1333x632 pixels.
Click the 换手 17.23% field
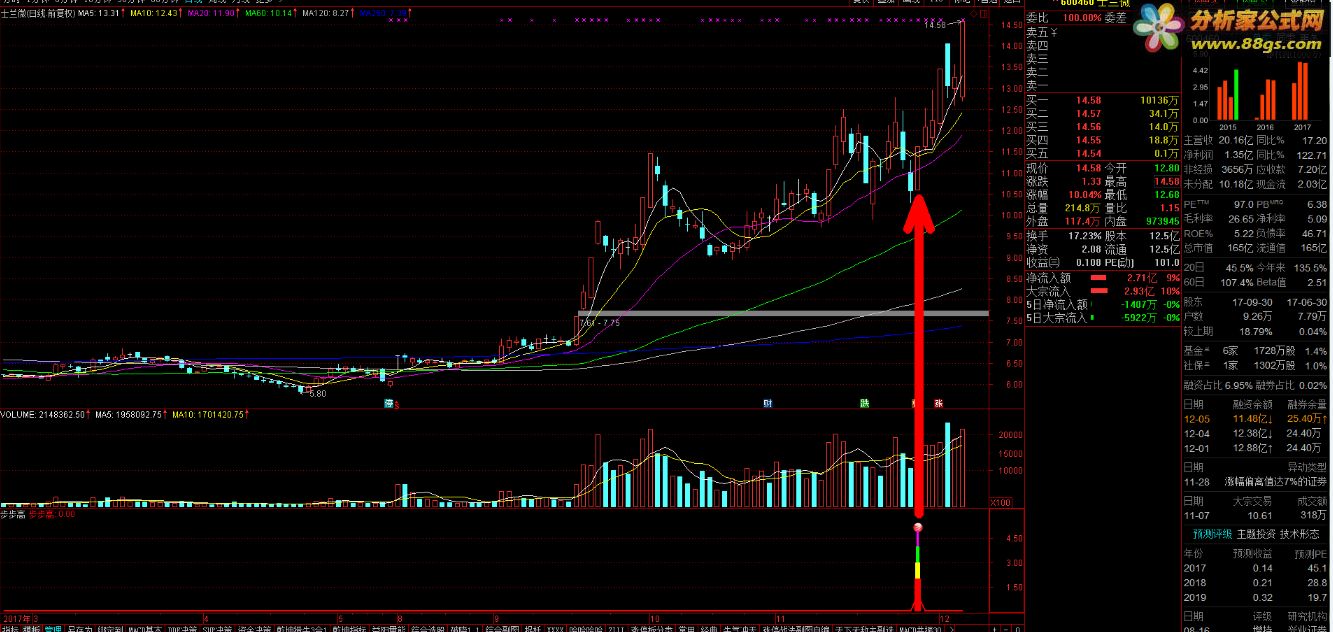point(1062,235)
